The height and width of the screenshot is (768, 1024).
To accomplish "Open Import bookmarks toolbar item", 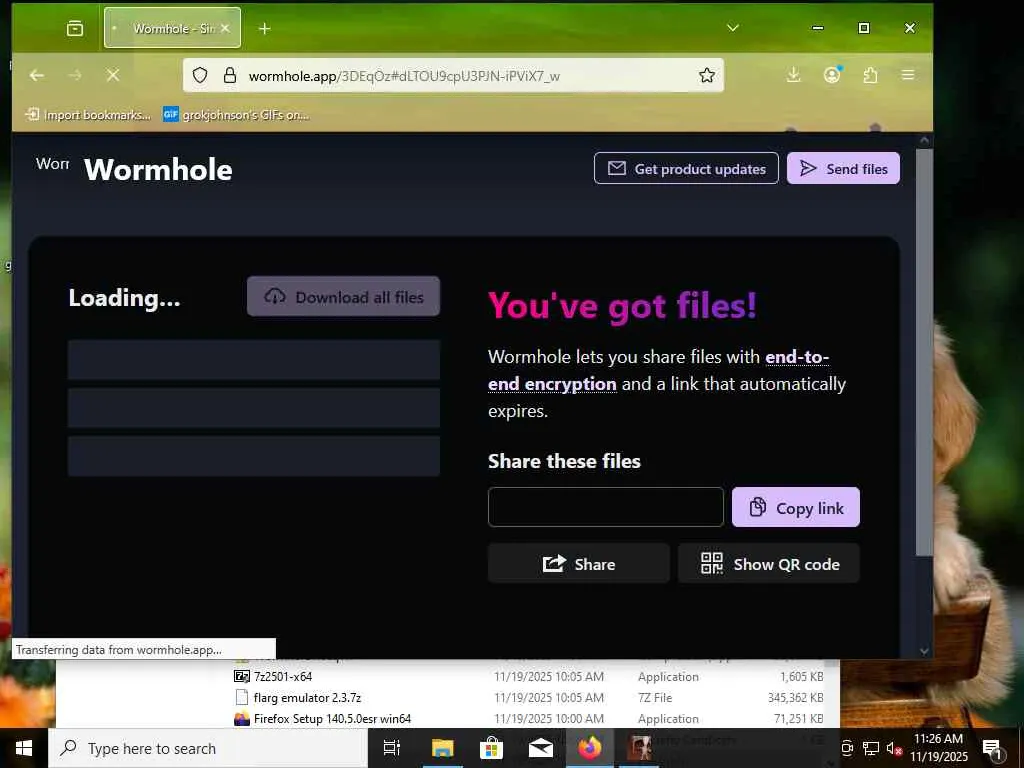I will (x=88, y=114).
